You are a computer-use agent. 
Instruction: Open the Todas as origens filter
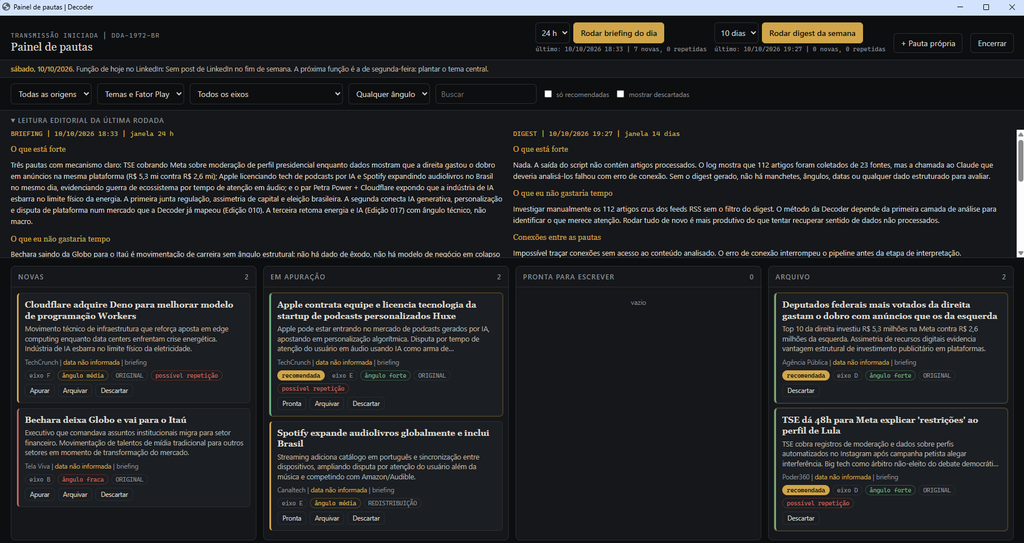[x=51, y=94]
